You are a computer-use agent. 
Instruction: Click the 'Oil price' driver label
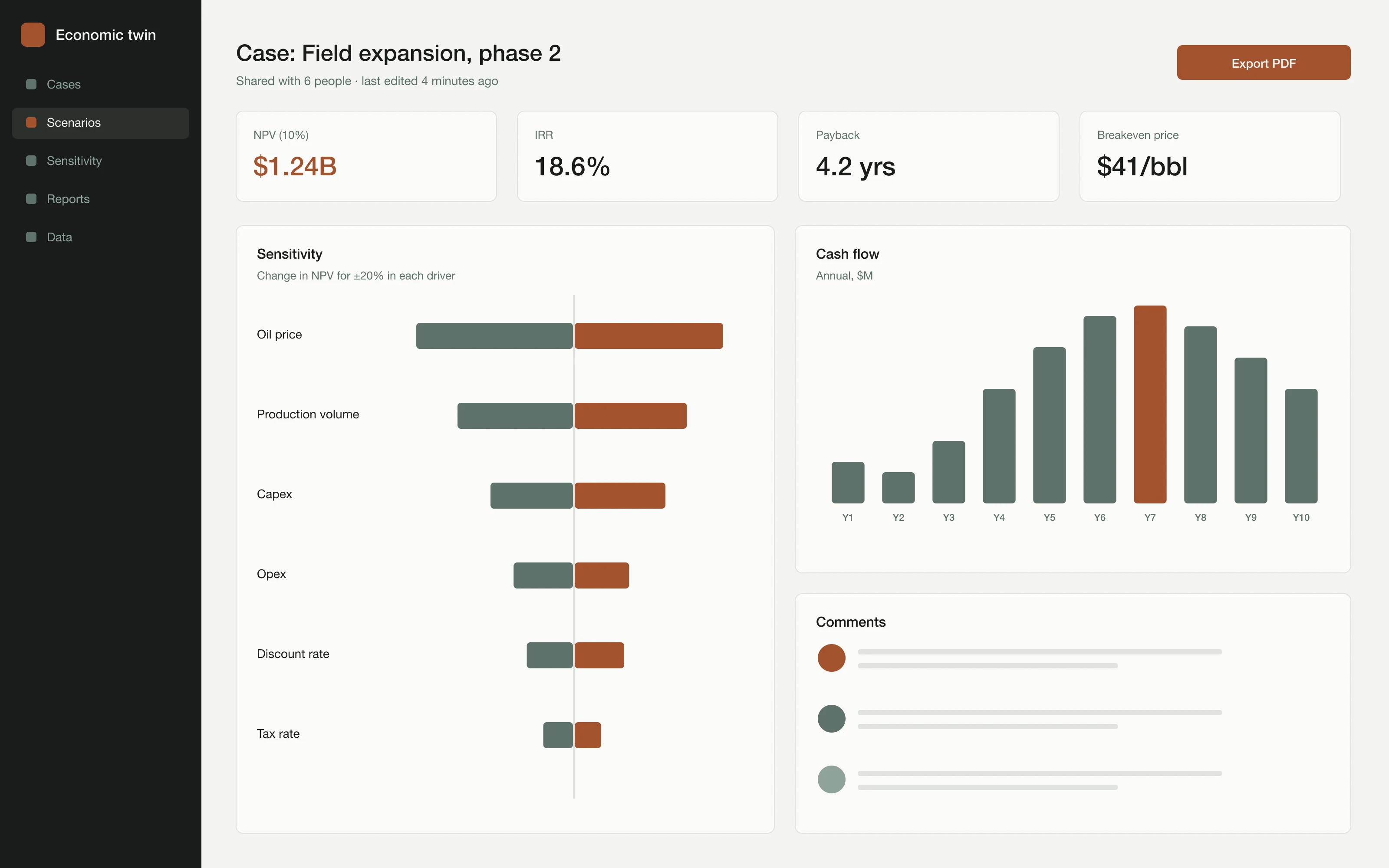coord(279,335)
